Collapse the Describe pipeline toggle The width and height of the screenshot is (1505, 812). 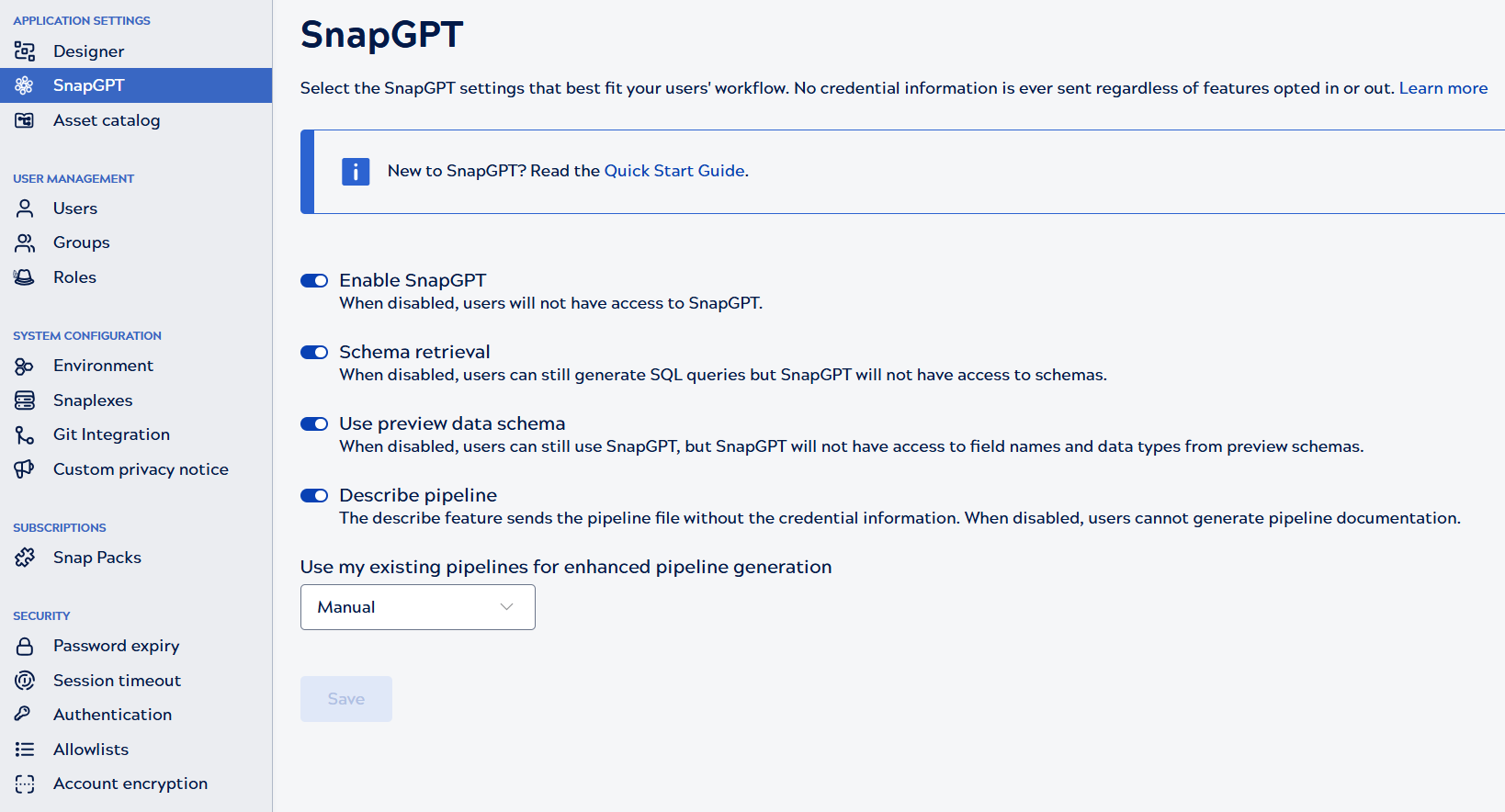tap(314, 495)
